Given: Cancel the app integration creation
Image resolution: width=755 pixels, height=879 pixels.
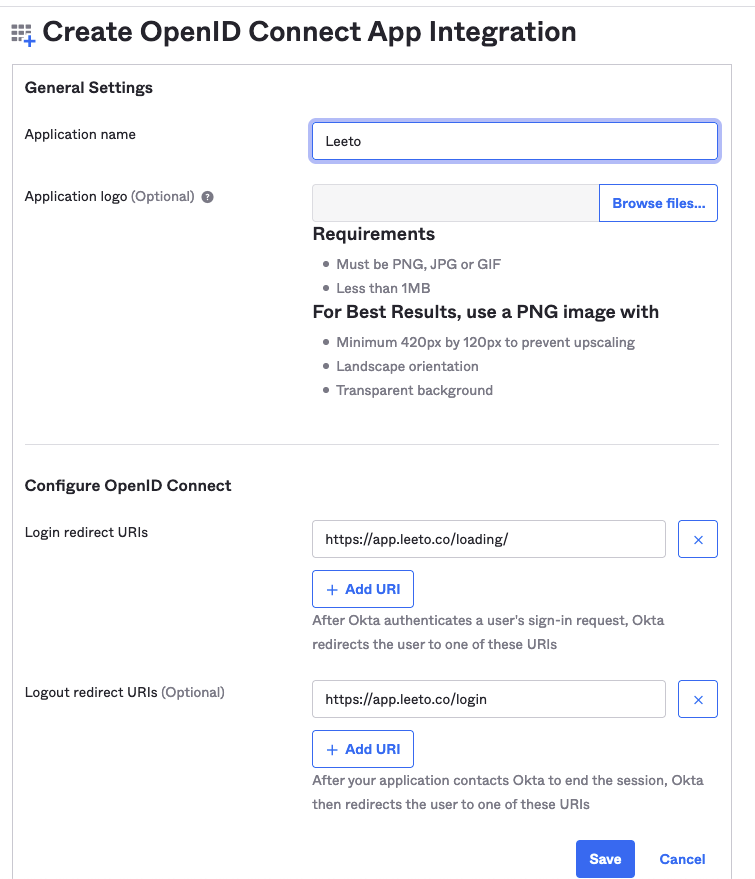Looking at the screenshot, I should 682,859.
